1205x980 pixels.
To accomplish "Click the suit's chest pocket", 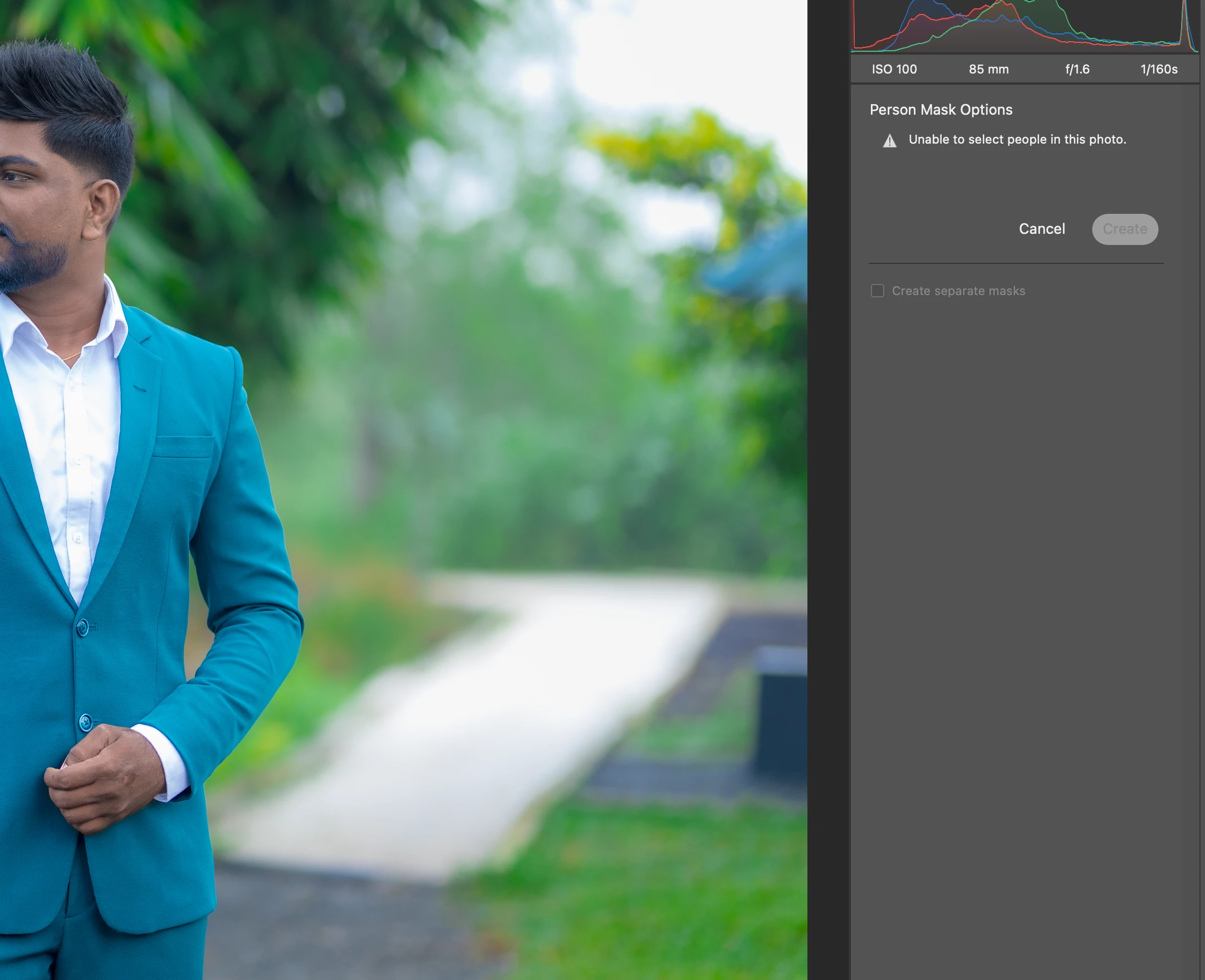I will [183, 446].
